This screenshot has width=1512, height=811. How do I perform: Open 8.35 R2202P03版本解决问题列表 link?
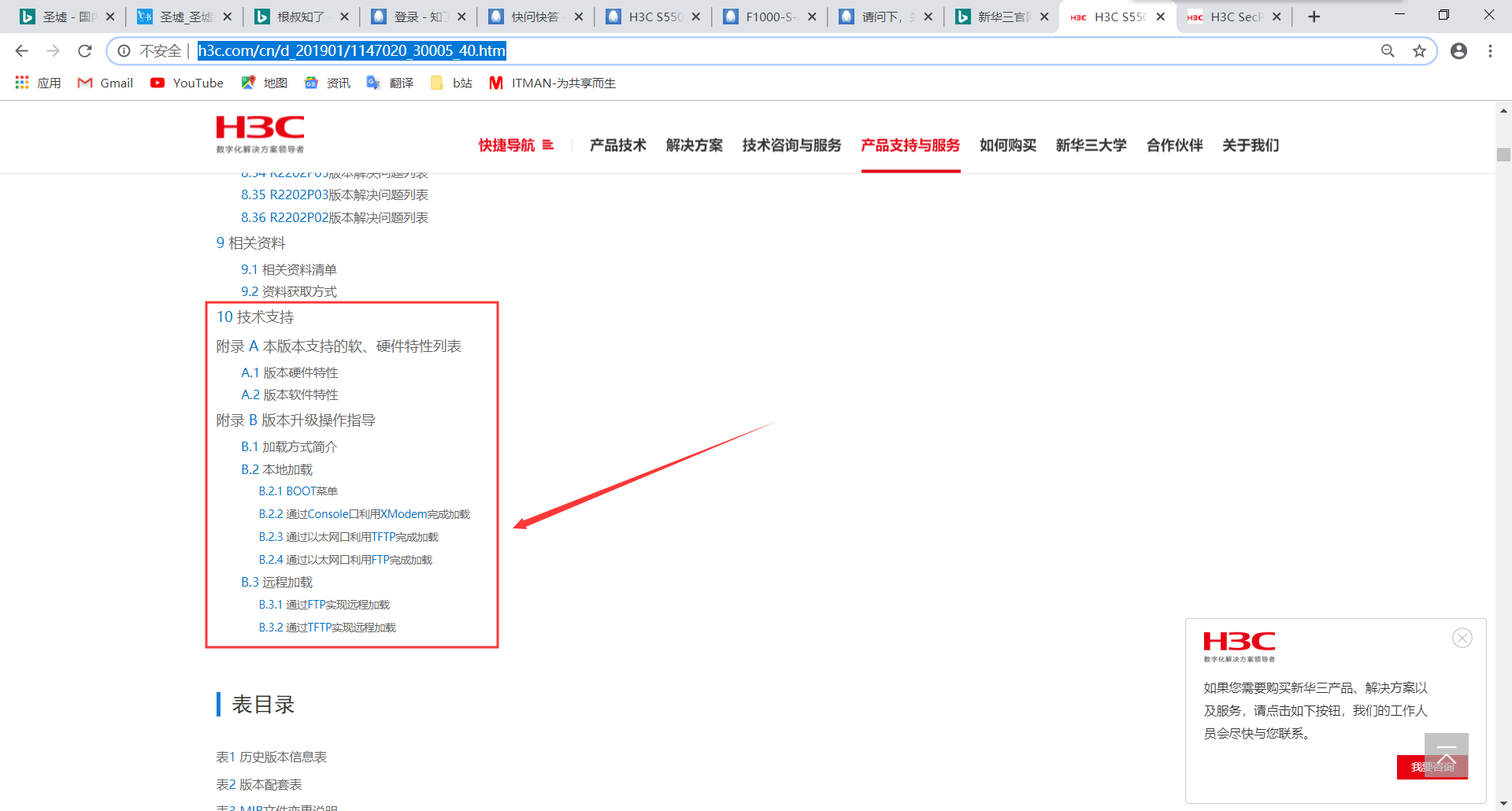[x=335, y=194]
